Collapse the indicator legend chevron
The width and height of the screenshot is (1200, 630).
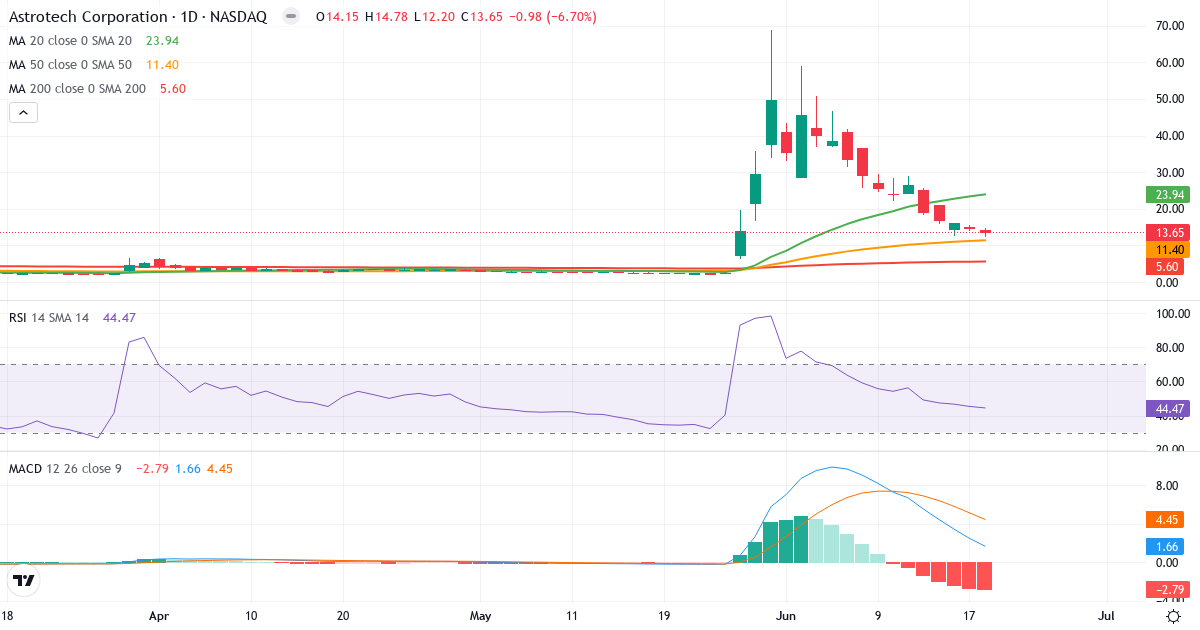click(23, 113)
